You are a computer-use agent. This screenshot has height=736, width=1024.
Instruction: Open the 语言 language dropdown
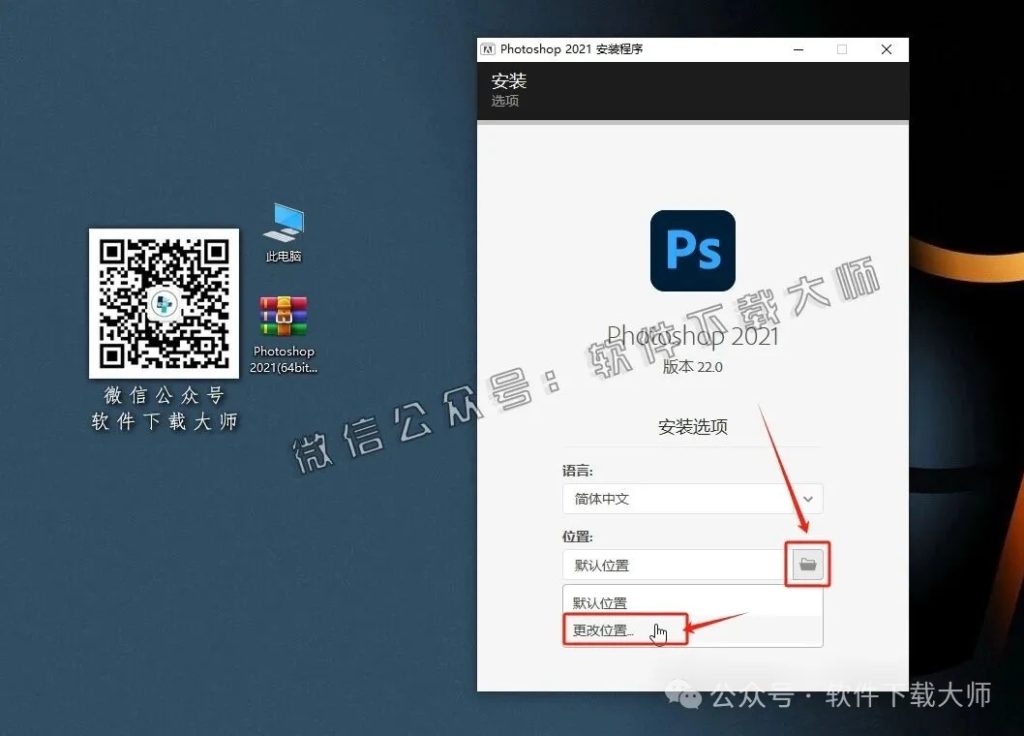[x=692, y=498]
